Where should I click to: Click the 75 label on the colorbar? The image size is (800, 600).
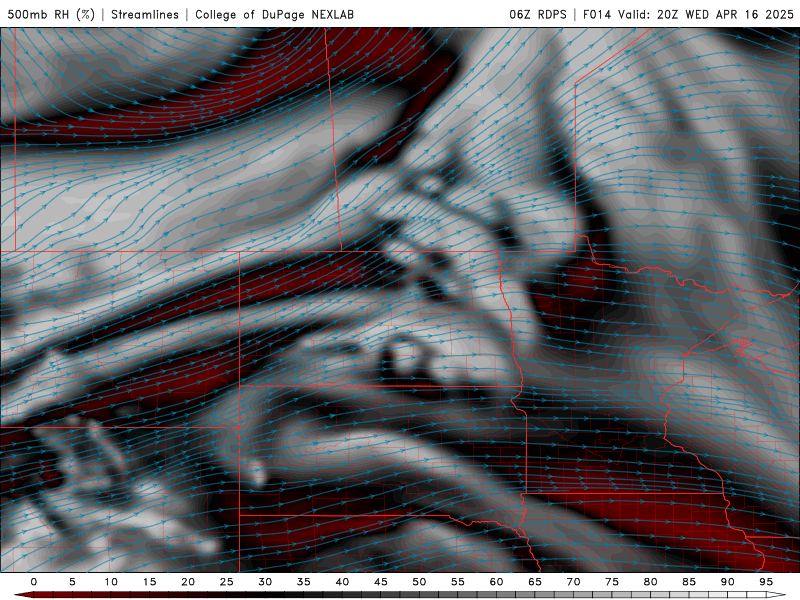[612, 582]
